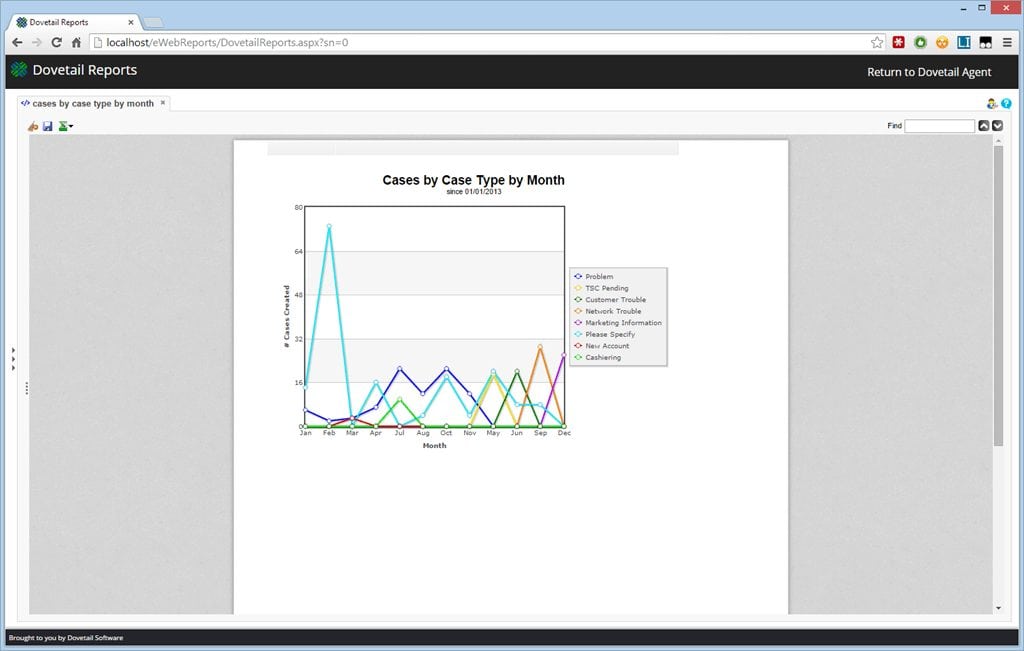Expand the collapsed left sidebar handle
The width and height of the screenshot is (1024, 651).
(x=27, y=386)
